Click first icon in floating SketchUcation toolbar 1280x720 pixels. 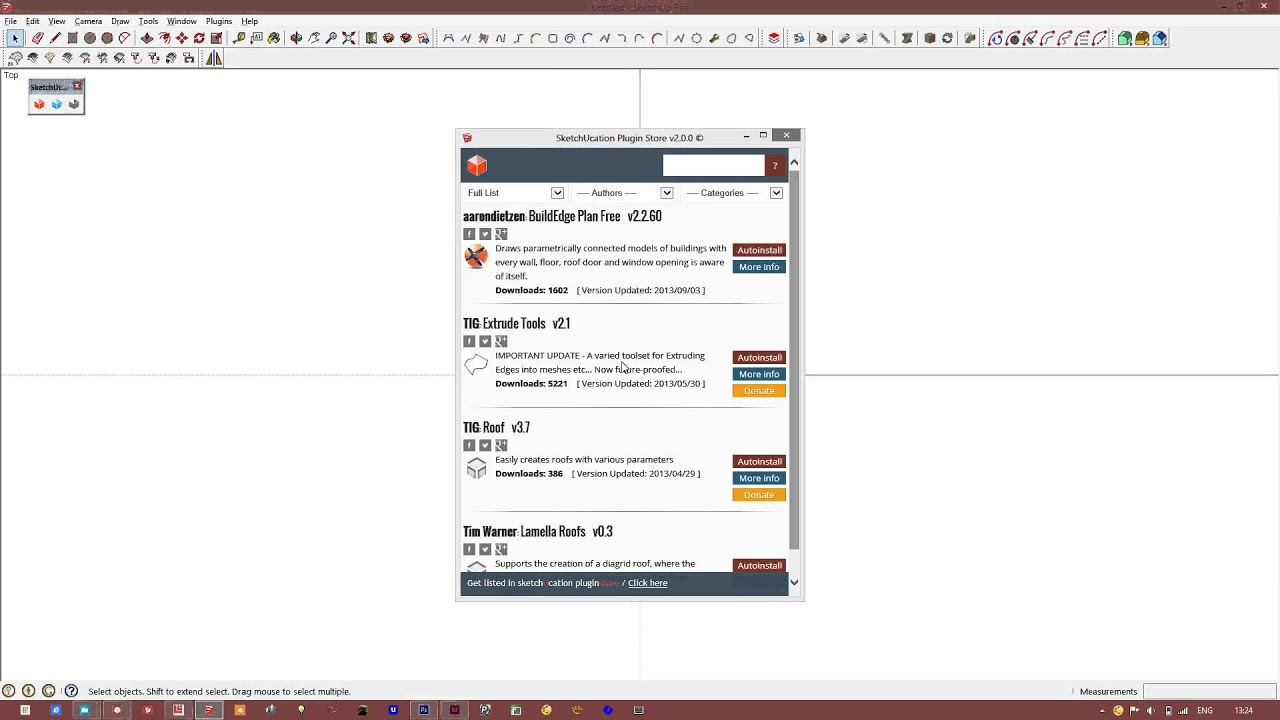click(39, 104)
